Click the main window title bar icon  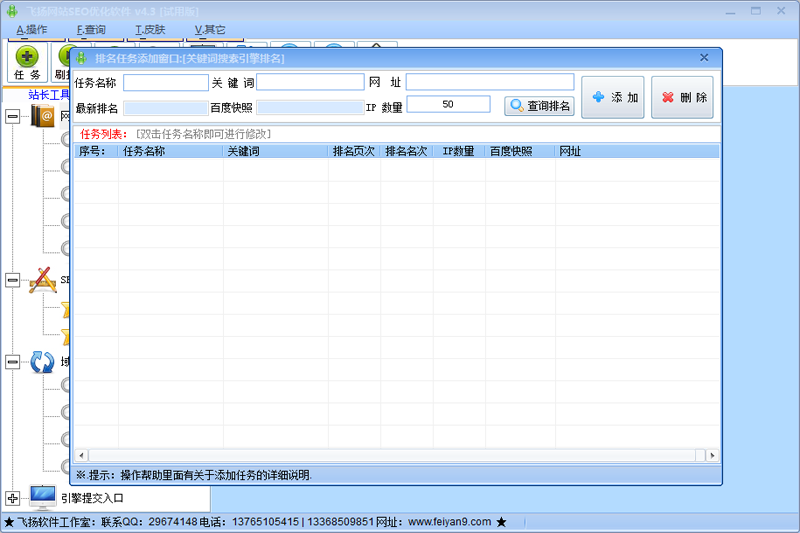pos(12,11)
